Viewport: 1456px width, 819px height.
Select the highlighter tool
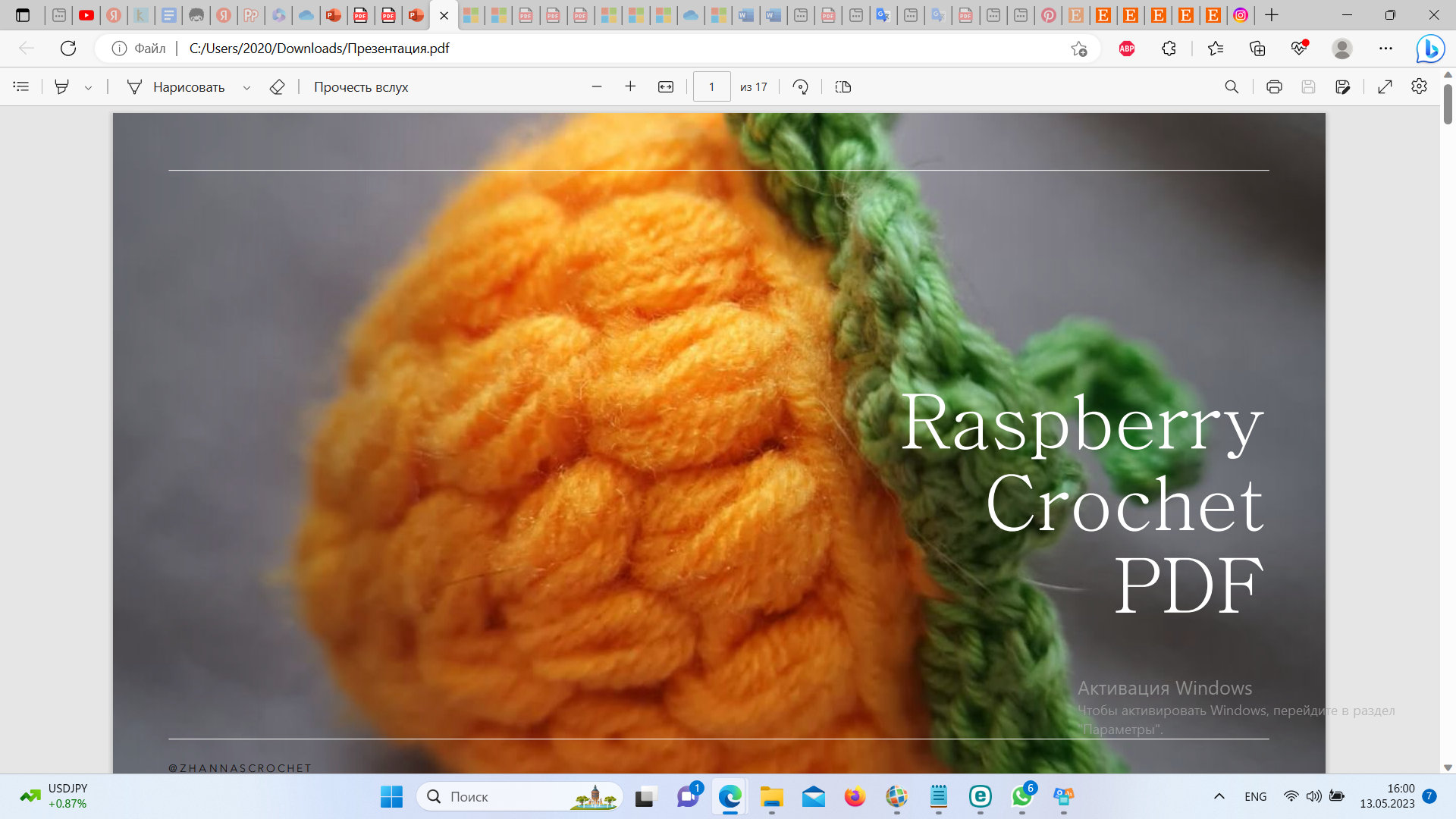point(62,86)
